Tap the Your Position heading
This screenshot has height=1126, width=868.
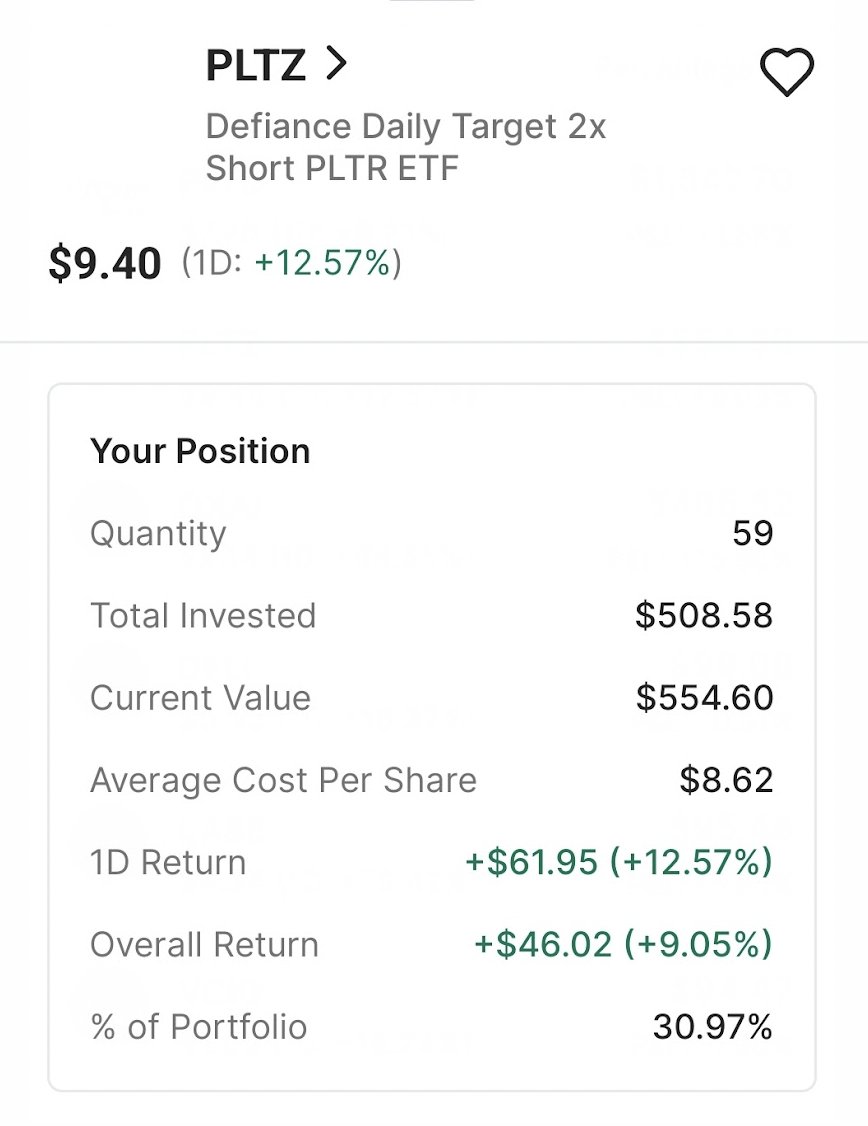click(200, 452)
